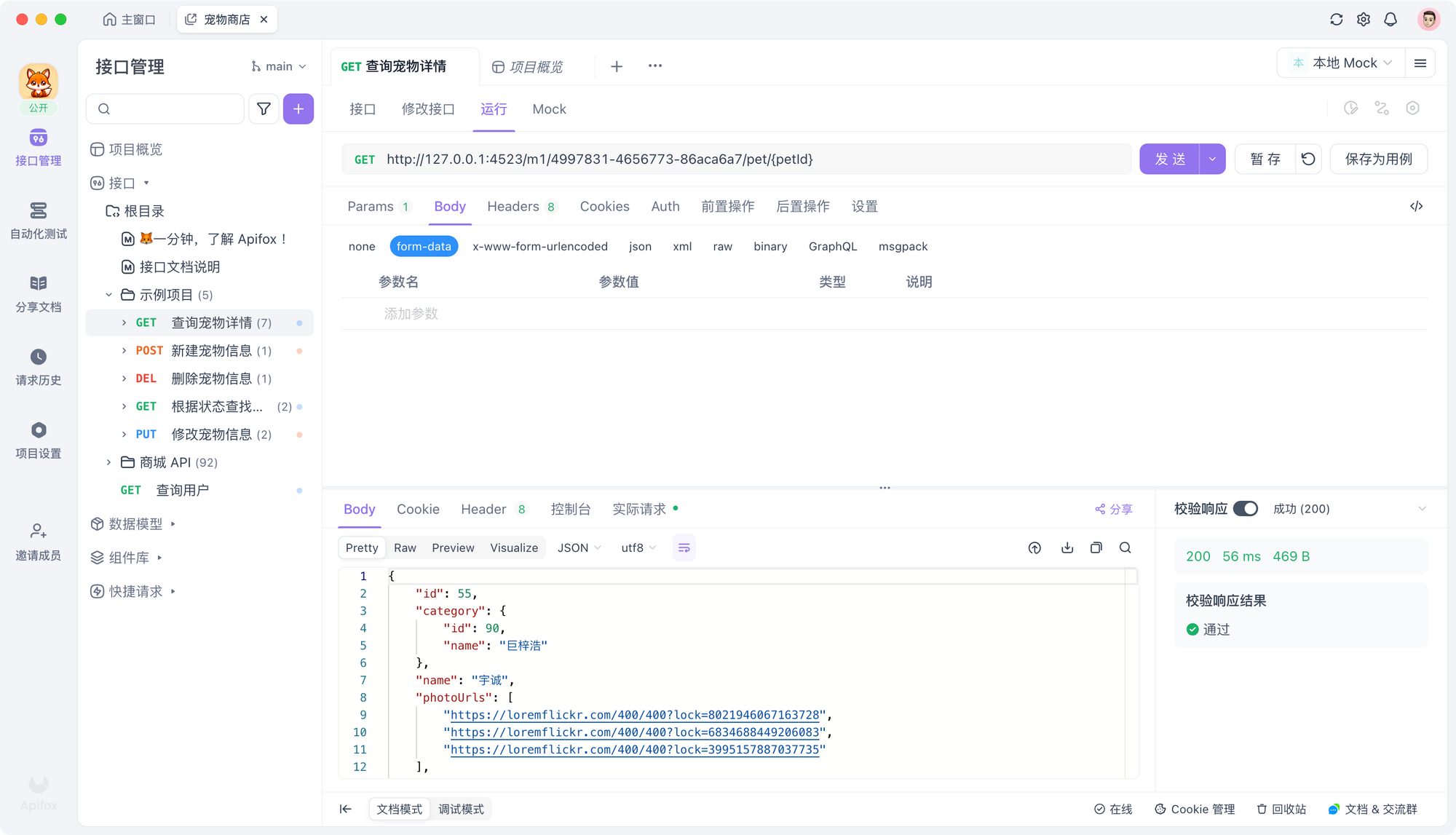The image size is (1456, 835).
Task: Open the 请求历史 panel in the sidebar
Action: (38, 366)
